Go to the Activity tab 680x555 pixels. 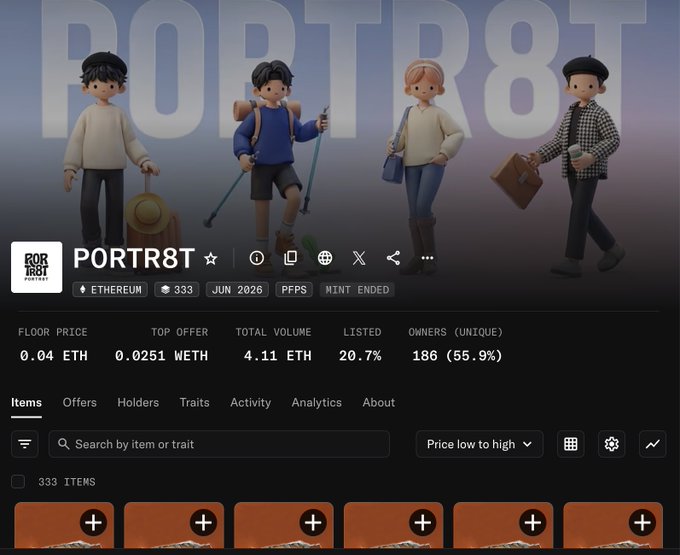click(251, 402)
